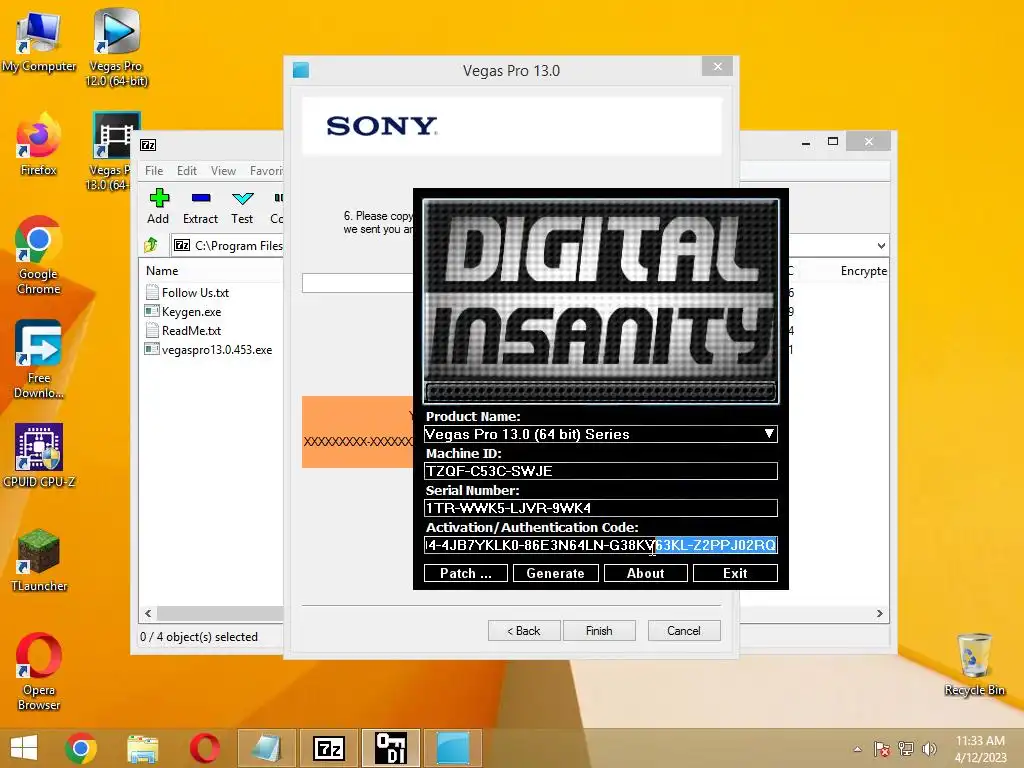Open Chrome from the taskbar
1024x768 pixels.
pos(81,748)
